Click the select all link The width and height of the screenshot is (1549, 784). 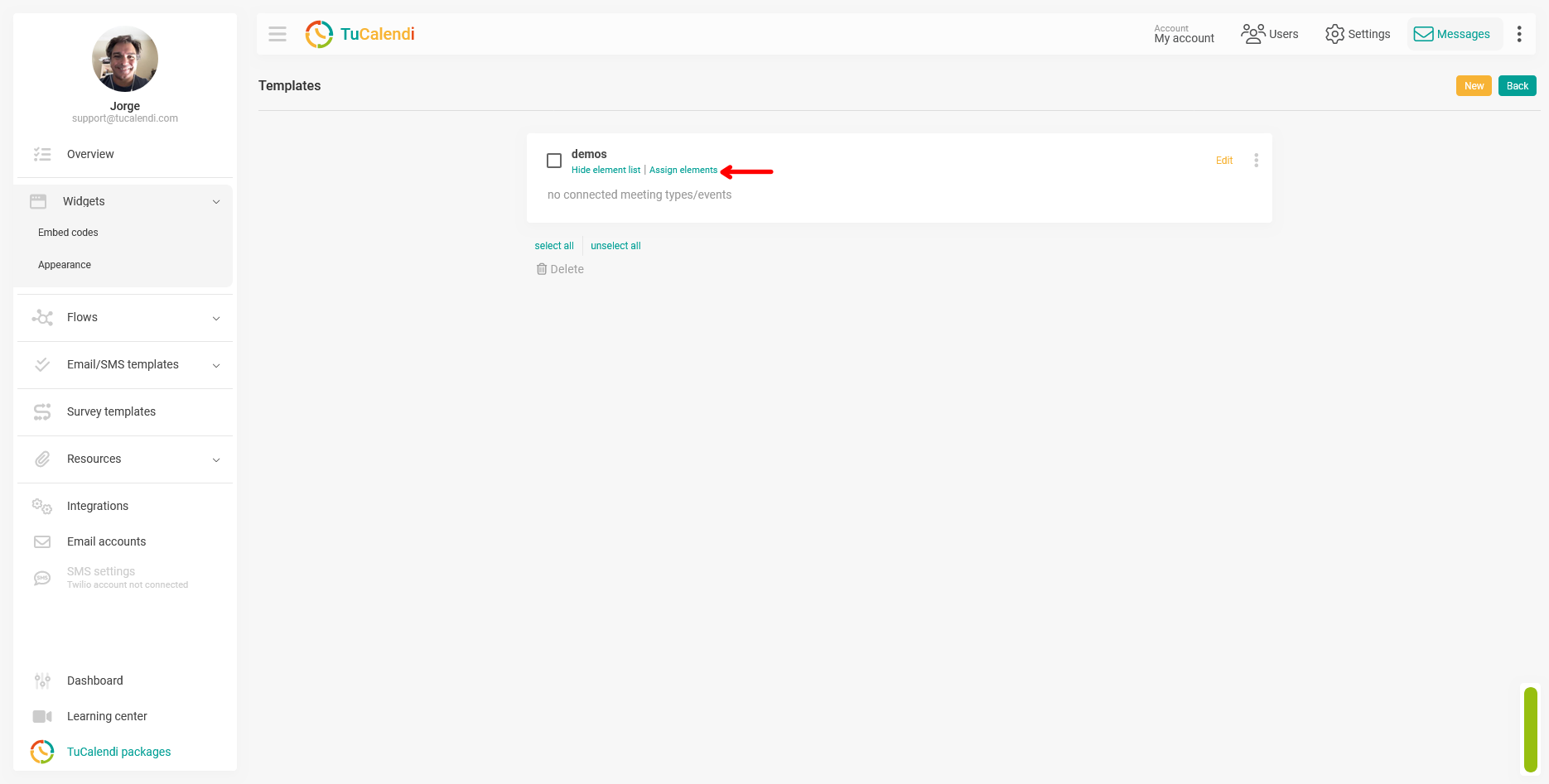(554, 246)
